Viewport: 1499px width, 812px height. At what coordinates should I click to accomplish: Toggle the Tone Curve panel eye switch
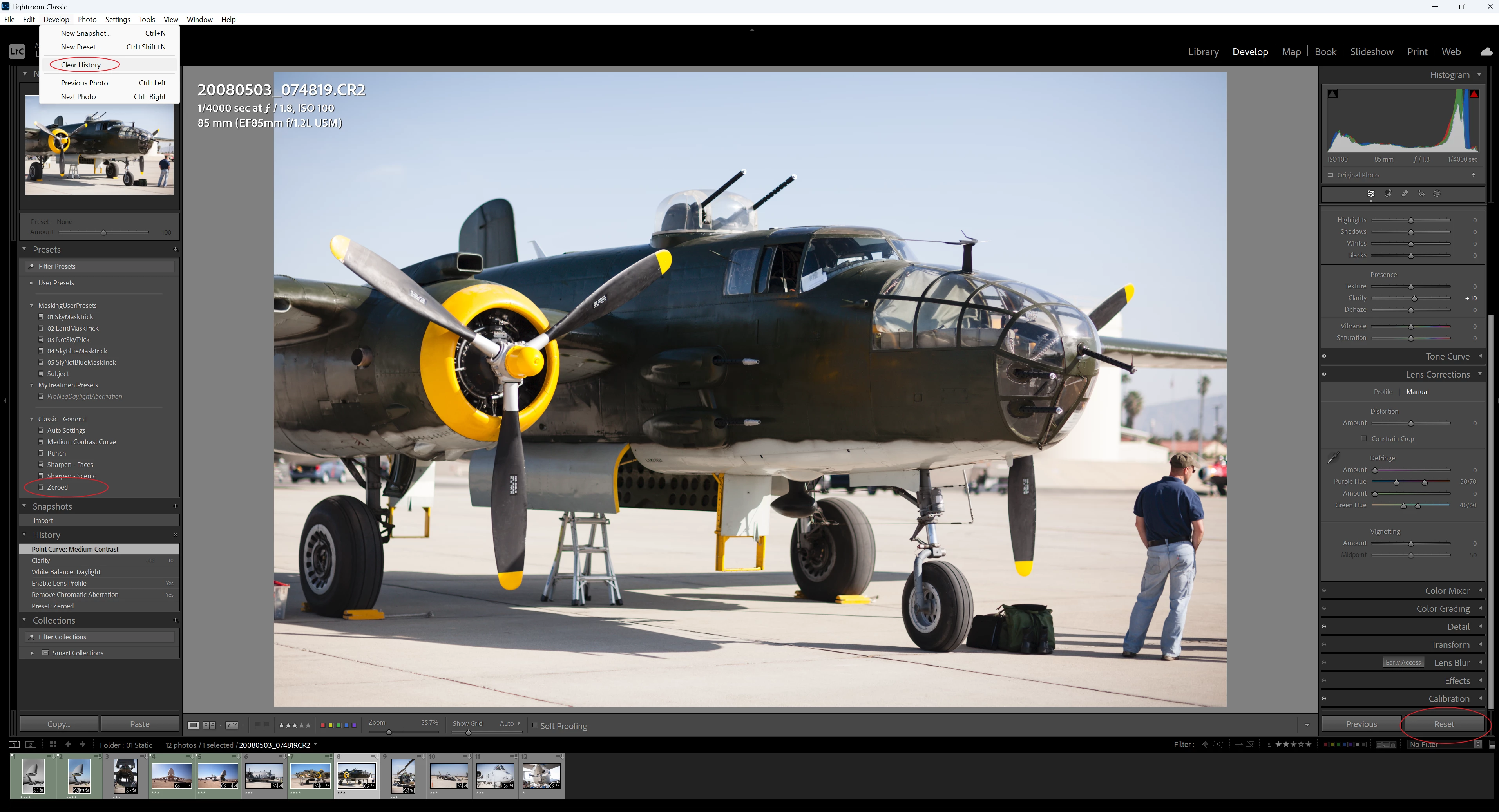pyautogui.click(x=1324, y=356)
